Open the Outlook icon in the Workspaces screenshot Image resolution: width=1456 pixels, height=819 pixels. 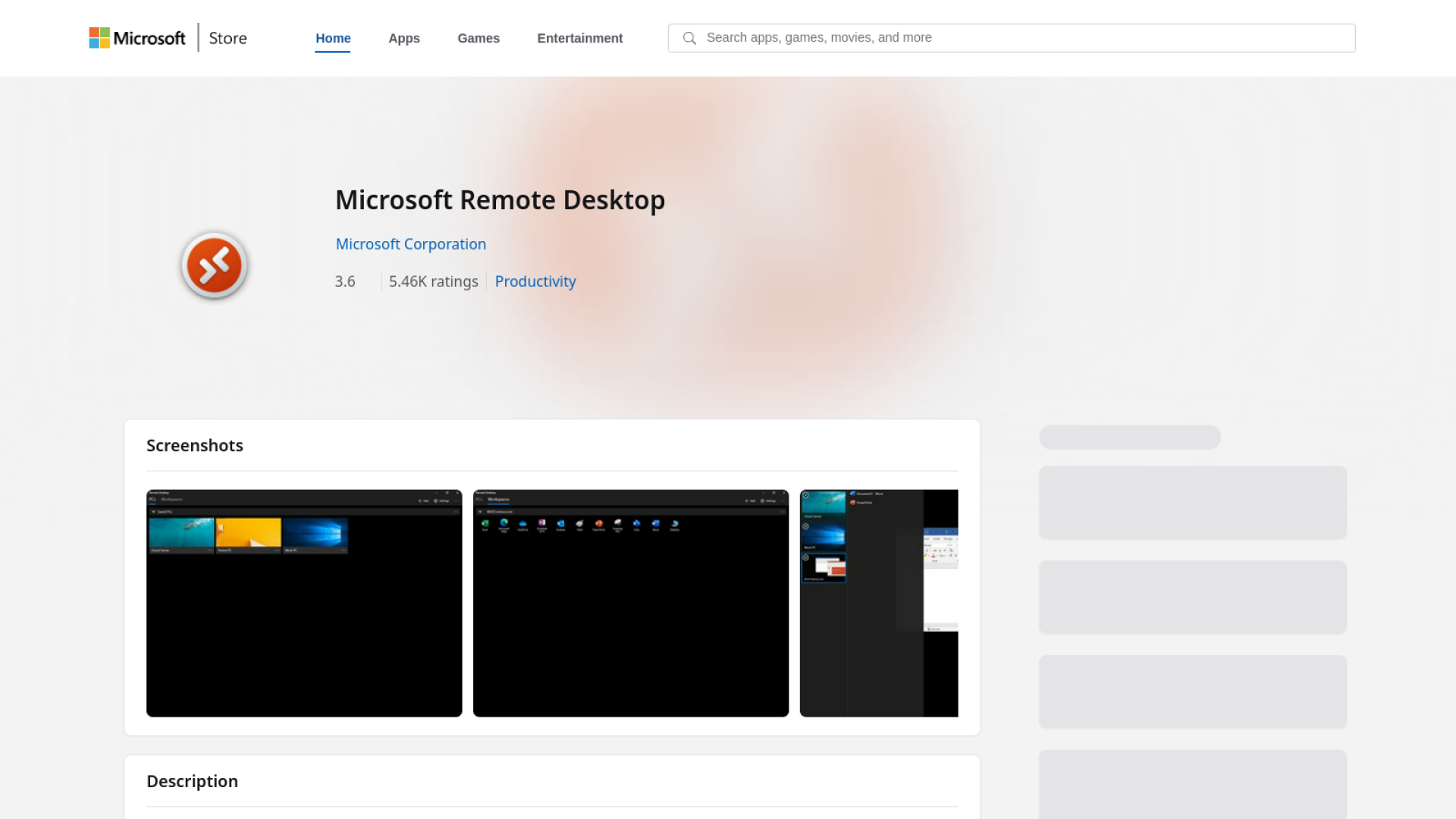click(x=561, y=523)
